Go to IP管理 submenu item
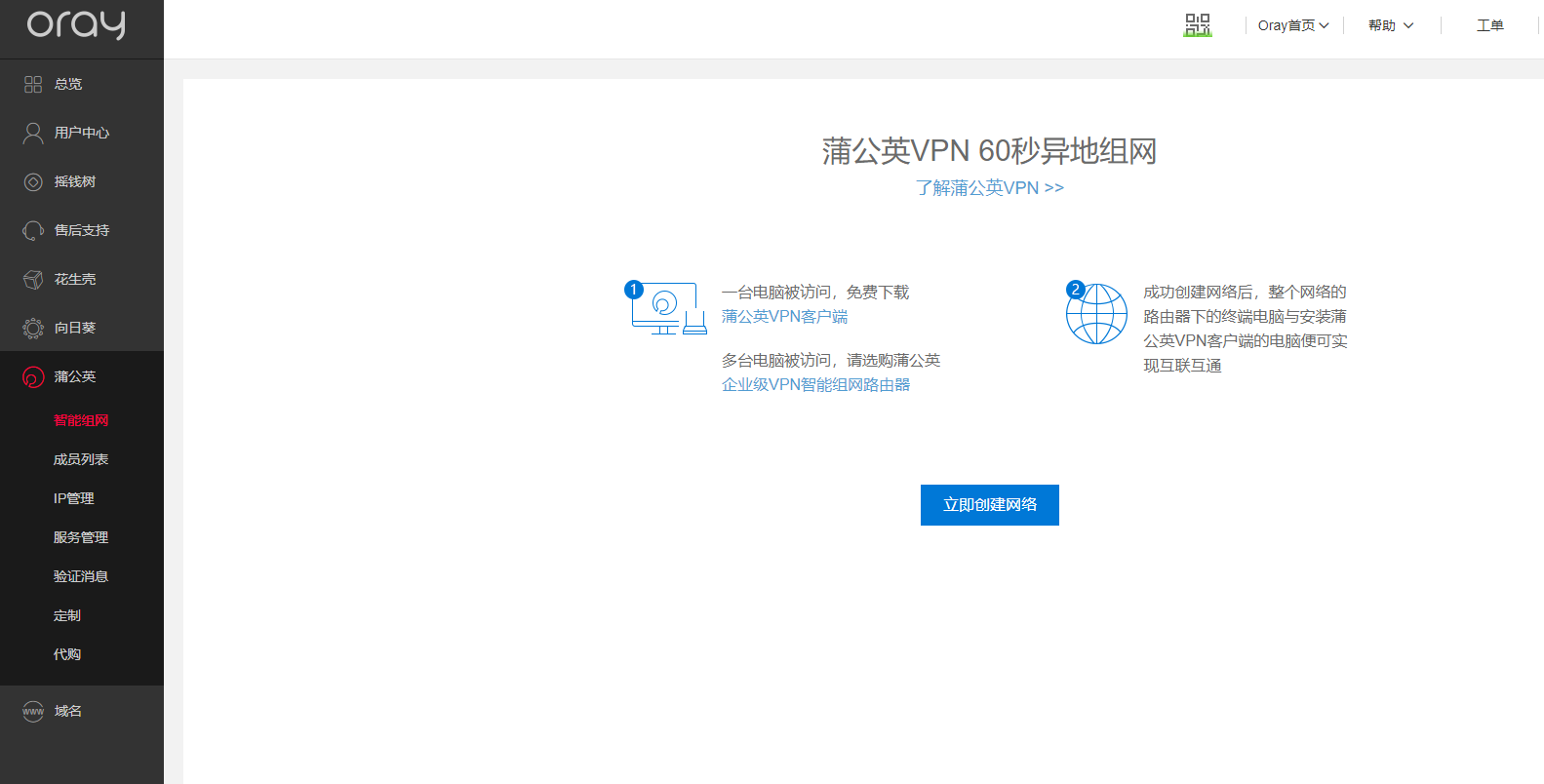This screenshot has width=1544, height=784. point(74,498)
